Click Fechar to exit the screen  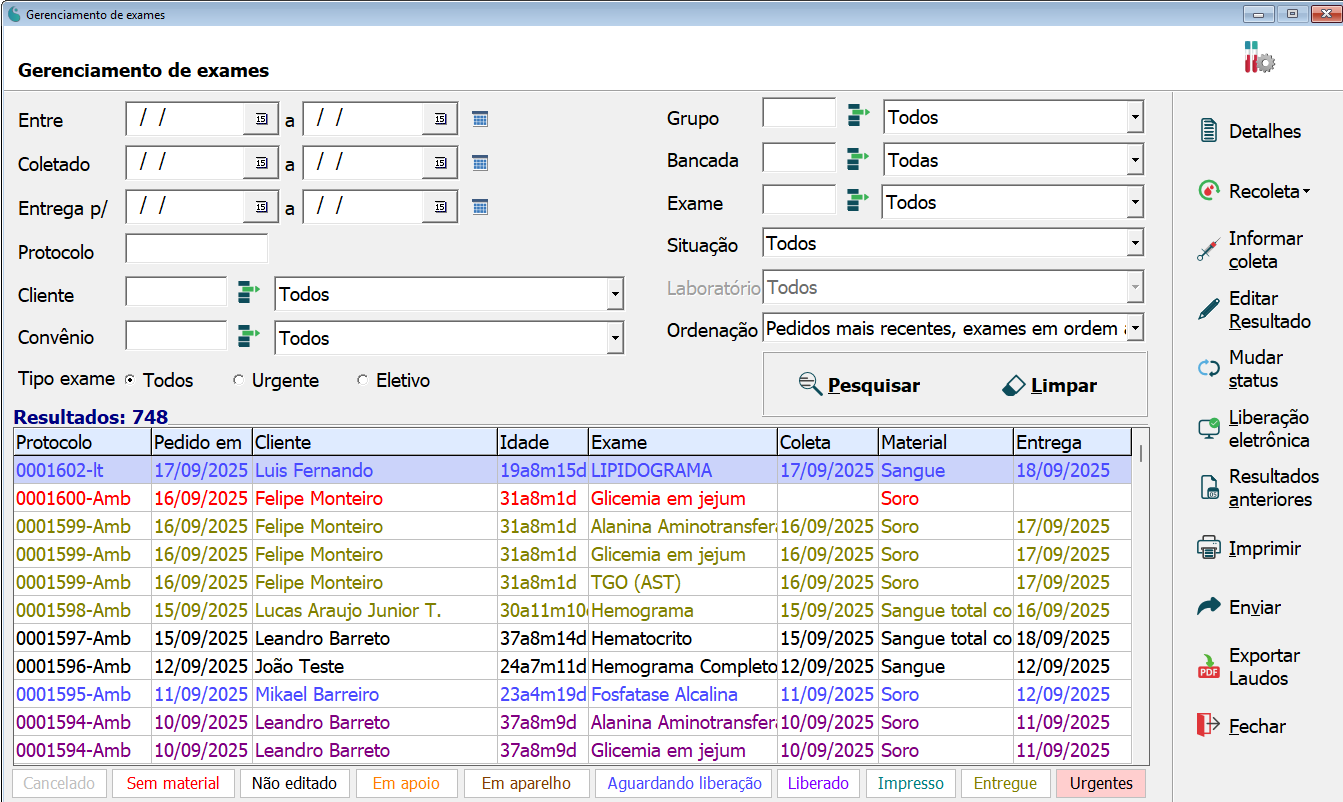(1243, 726)
